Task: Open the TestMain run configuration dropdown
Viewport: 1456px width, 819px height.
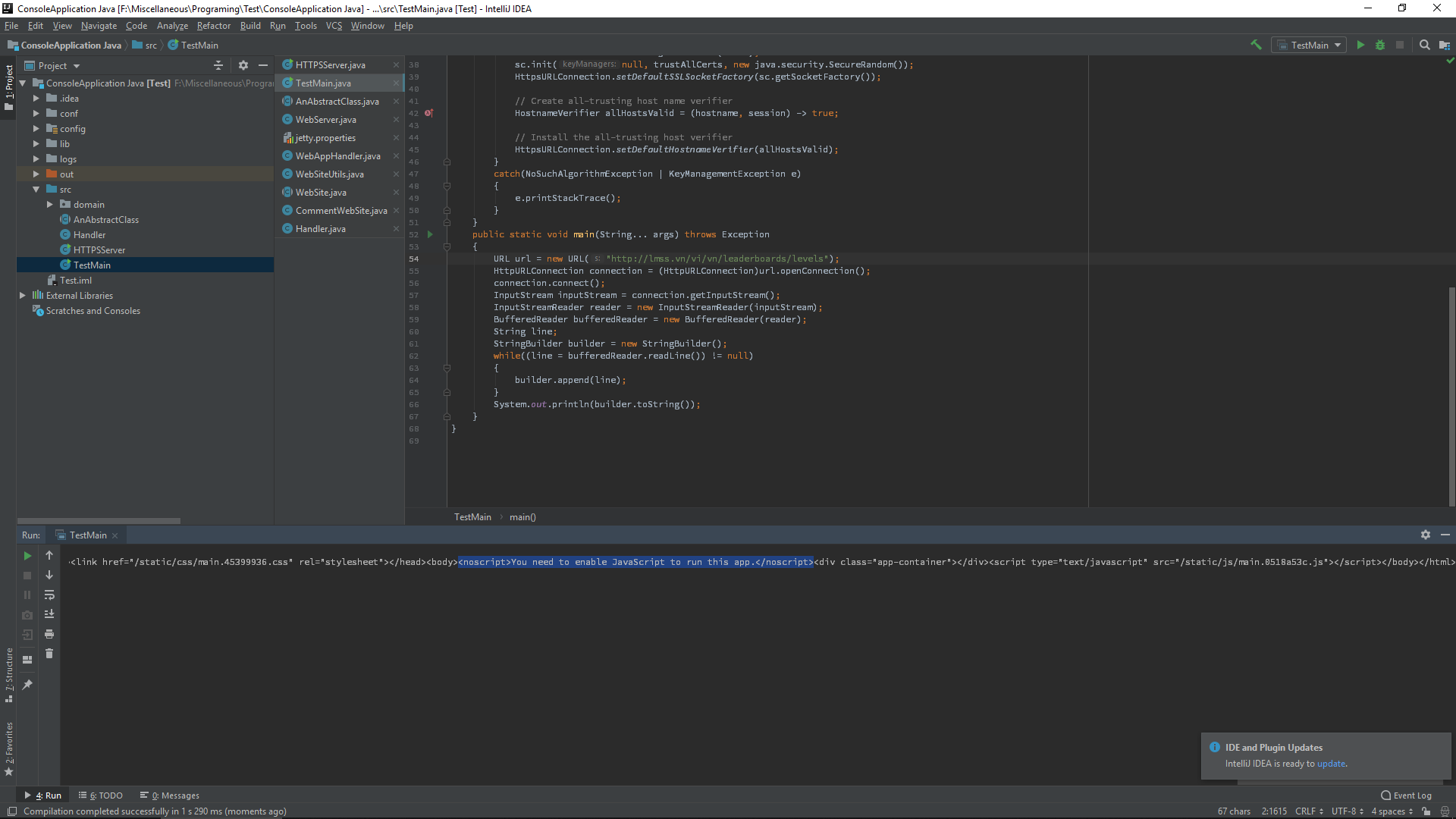Action: [x=1309, y=45]
